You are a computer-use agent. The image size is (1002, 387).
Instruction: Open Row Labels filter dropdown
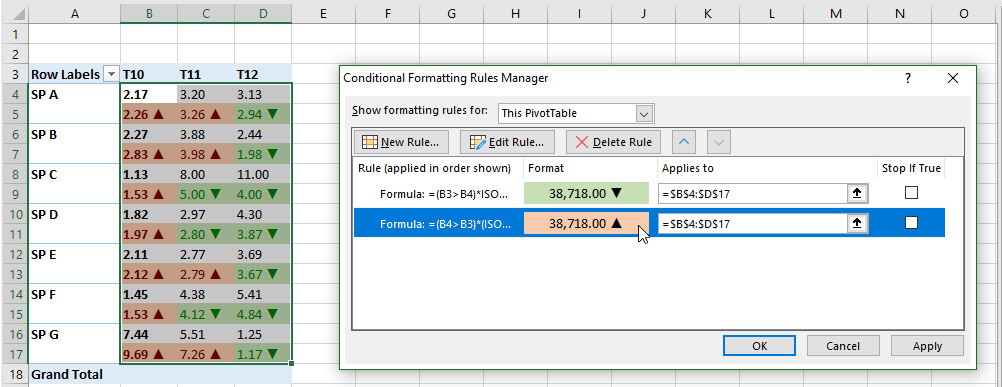[111, 75]
